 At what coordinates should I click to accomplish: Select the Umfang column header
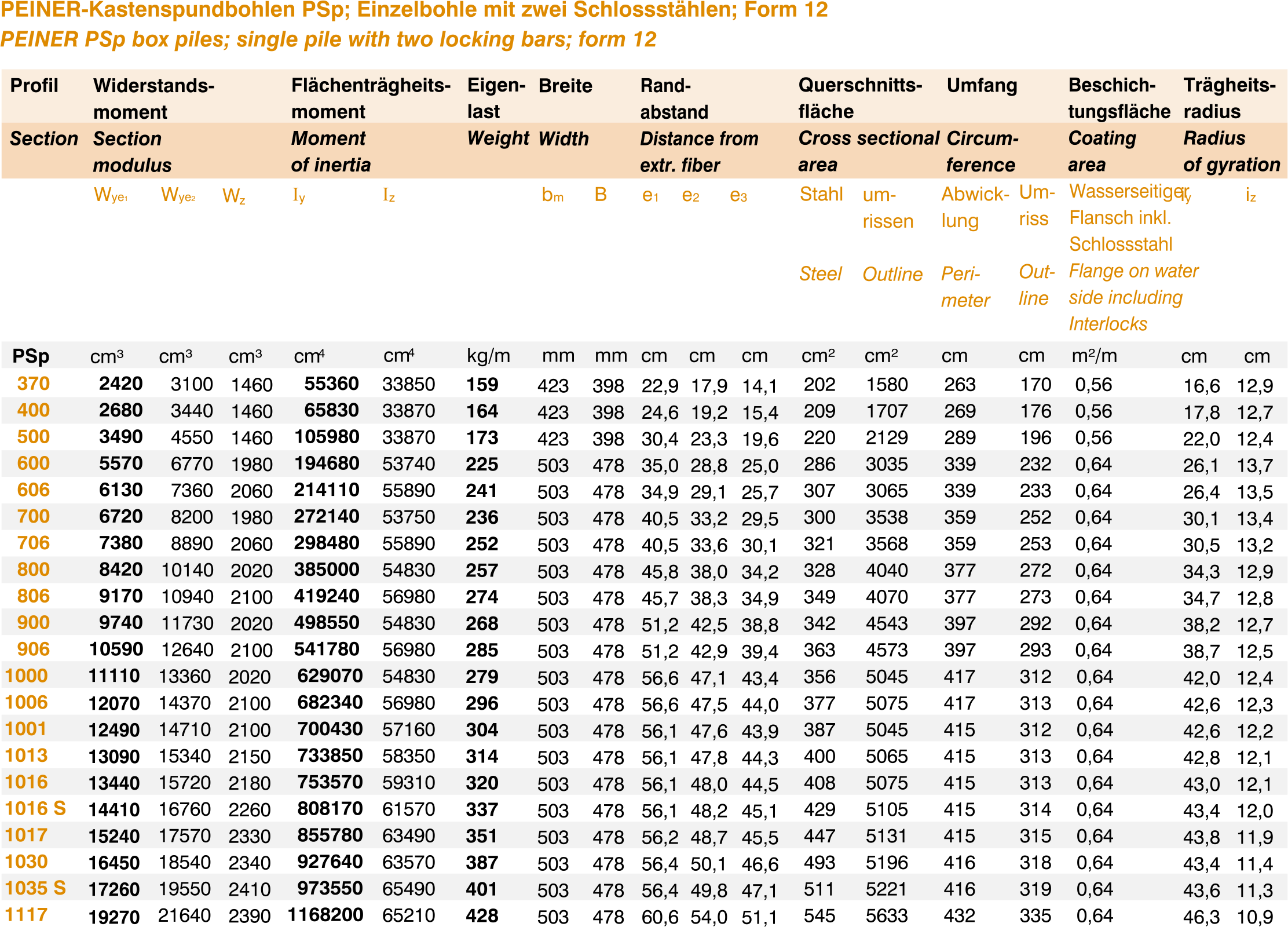click(982, 86)
